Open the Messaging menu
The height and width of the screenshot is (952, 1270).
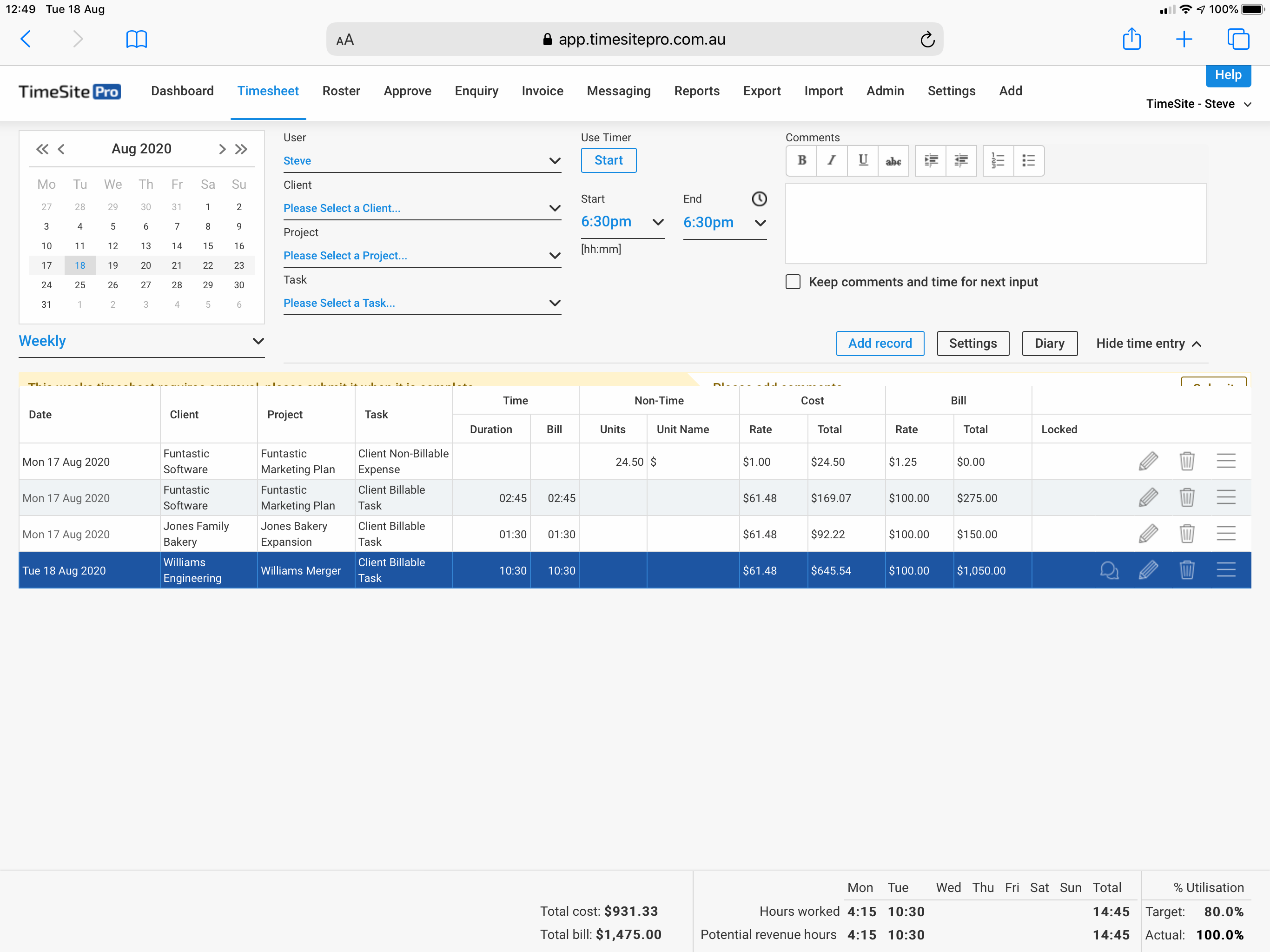(x=618, y=91)
